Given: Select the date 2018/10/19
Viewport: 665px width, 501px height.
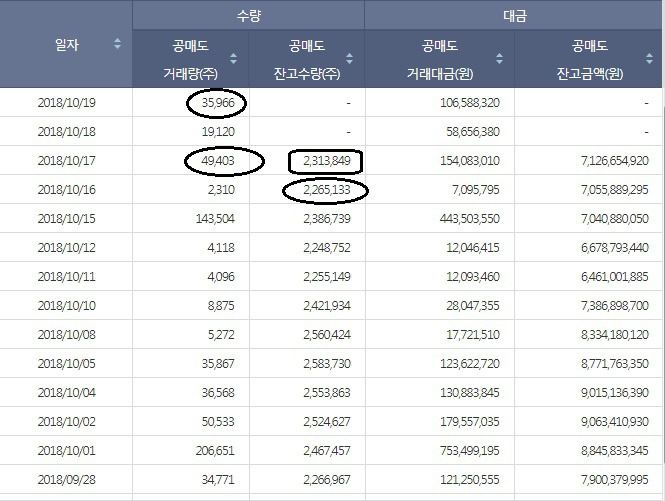Looking at the screenshot, I should click(67, 103).
